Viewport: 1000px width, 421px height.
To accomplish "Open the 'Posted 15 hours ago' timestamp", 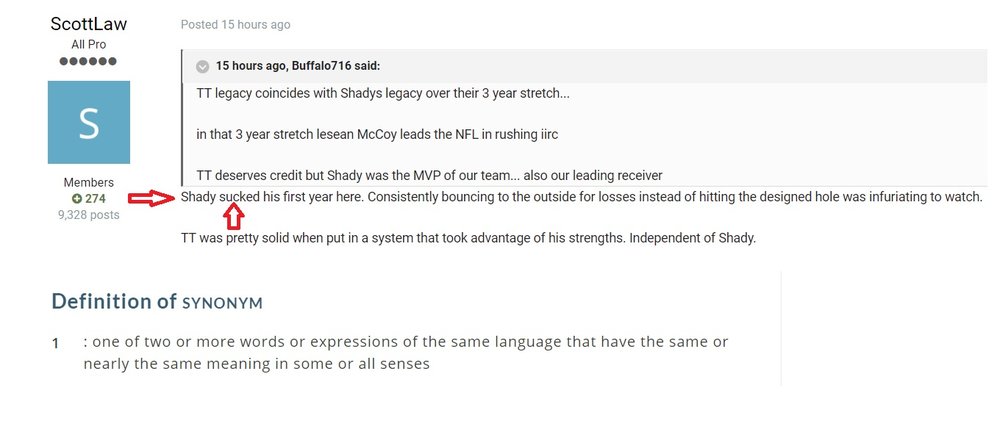I will click(x=235, y=25).
